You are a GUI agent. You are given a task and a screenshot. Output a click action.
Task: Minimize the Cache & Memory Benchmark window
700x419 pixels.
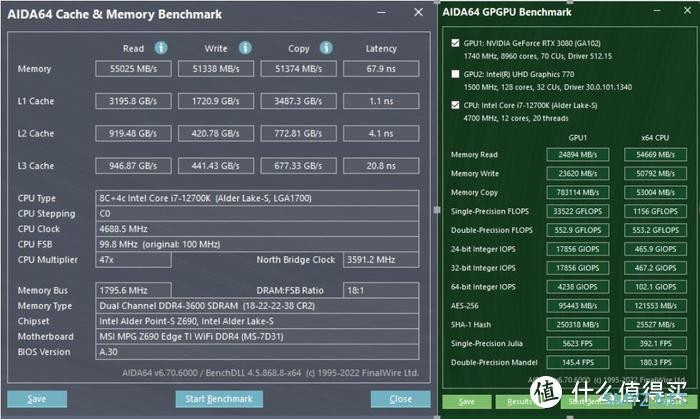pyautogui.click(x=381, y=12)
